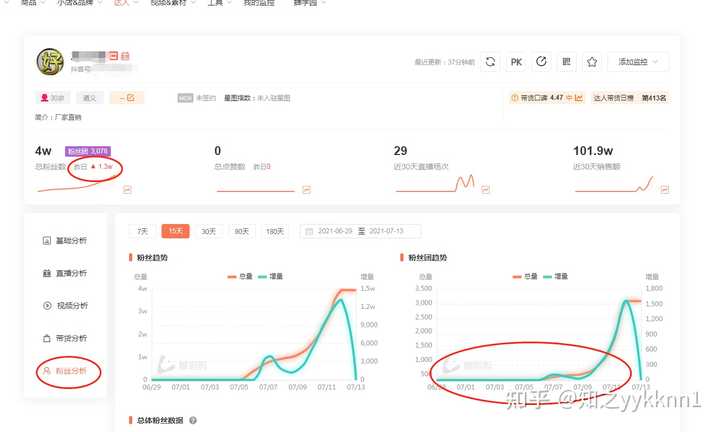Click the 101.9w sales value
The width and height of the screenshot is (720, 432).
tap(593, 151)
